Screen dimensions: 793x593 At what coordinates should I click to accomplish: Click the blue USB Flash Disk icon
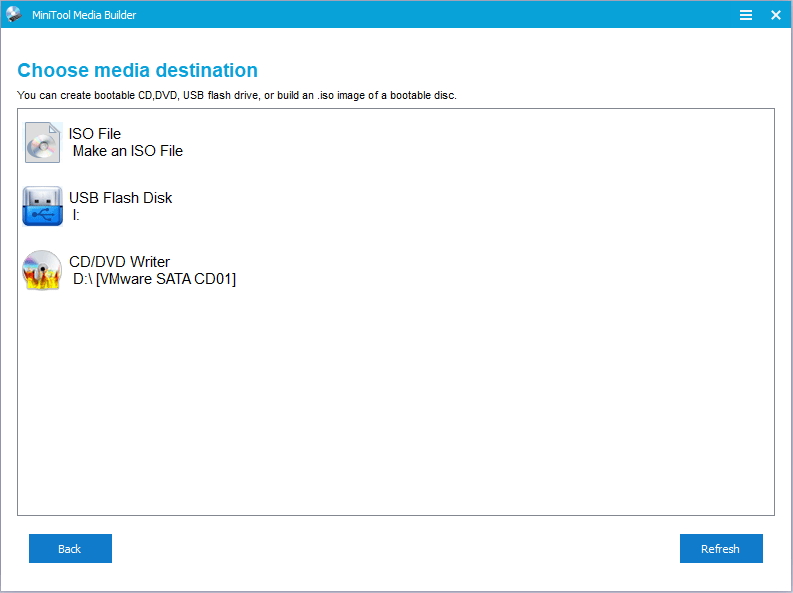(42, 206)
